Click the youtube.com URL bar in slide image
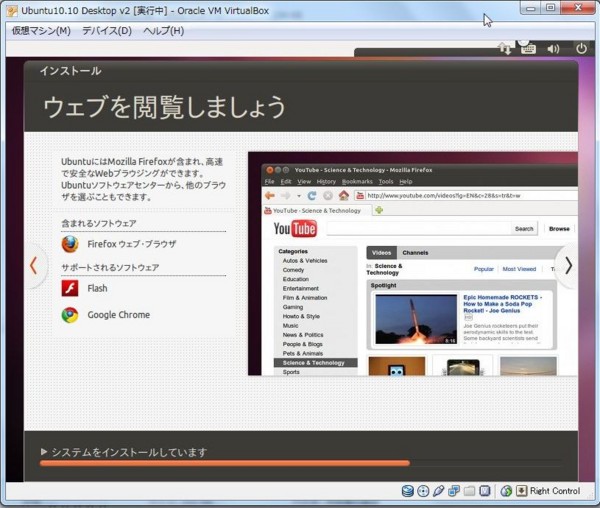Screen dimensions: 600x508 [466, 196]
